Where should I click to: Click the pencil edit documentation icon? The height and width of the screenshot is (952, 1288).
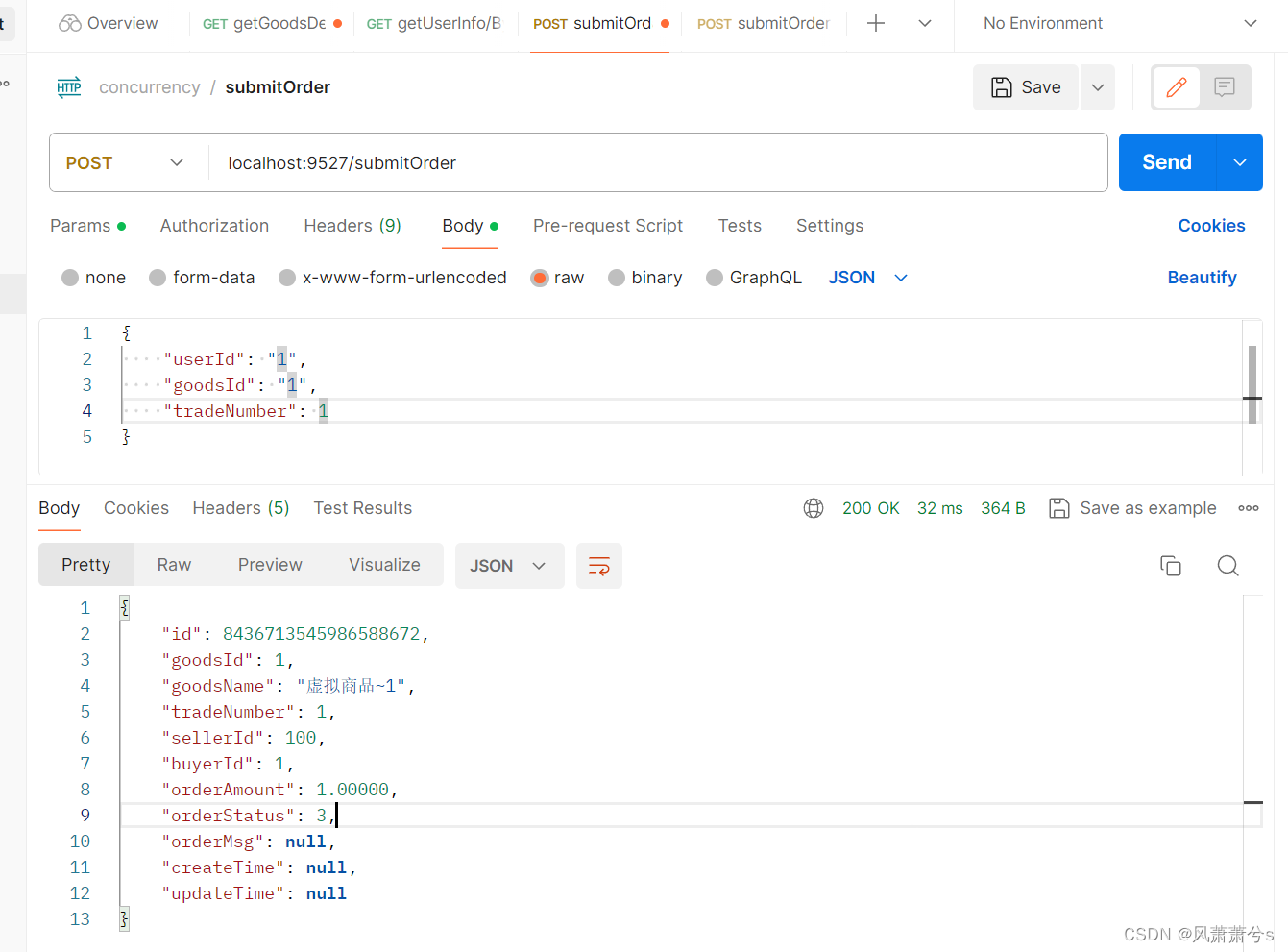point(1176,87)
